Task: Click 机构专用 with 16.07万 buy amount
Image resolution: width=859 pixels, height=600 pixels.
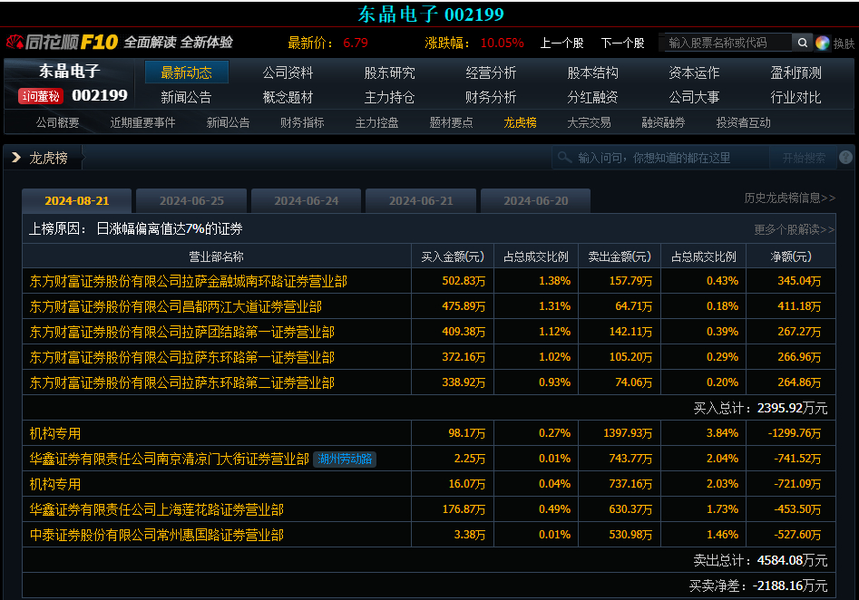Action: pos(55,484)
